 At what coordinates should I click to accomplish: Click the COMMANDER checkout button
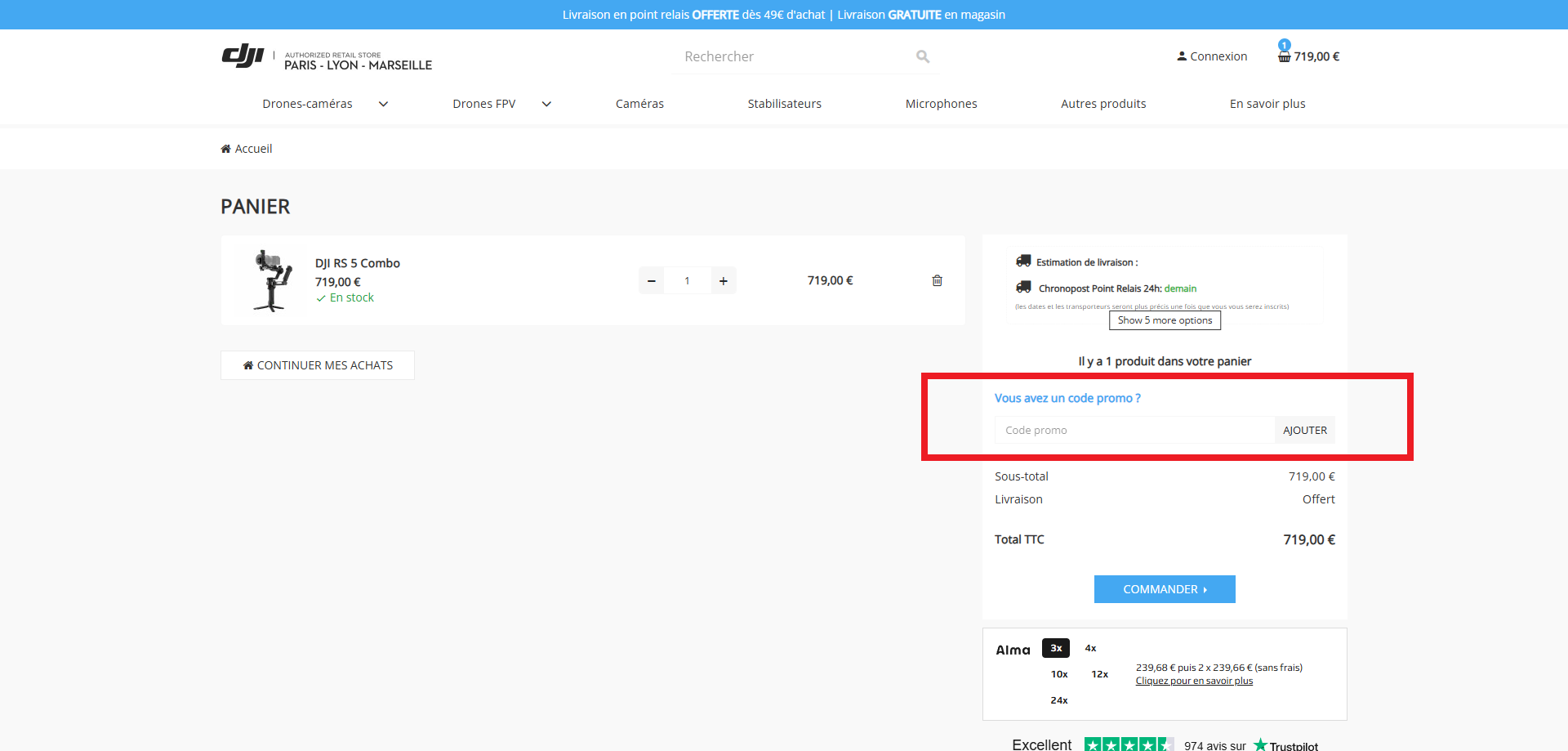tap(1165, 589)
